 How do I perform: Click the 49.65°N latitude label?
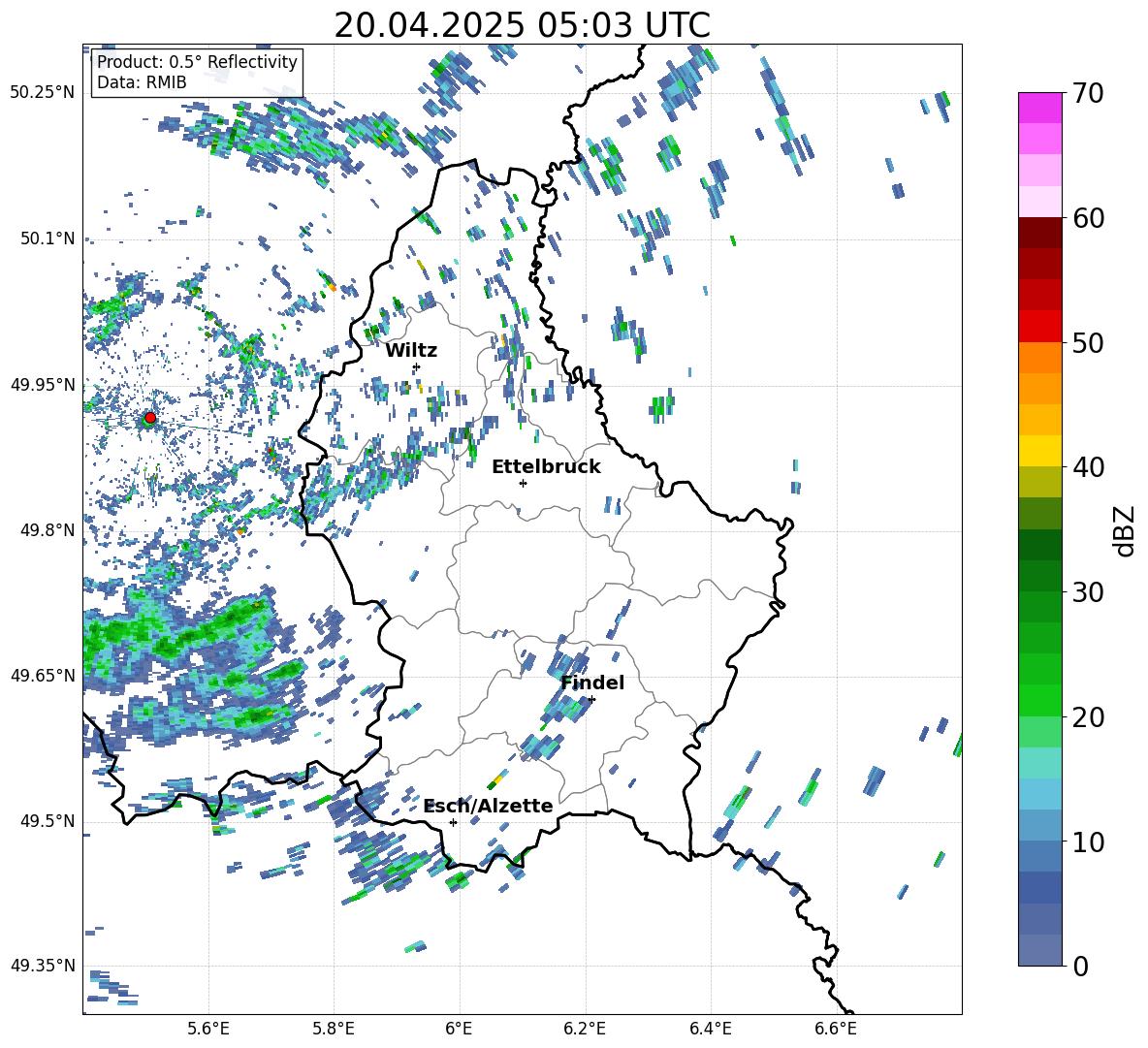click(x=43, y=675)
